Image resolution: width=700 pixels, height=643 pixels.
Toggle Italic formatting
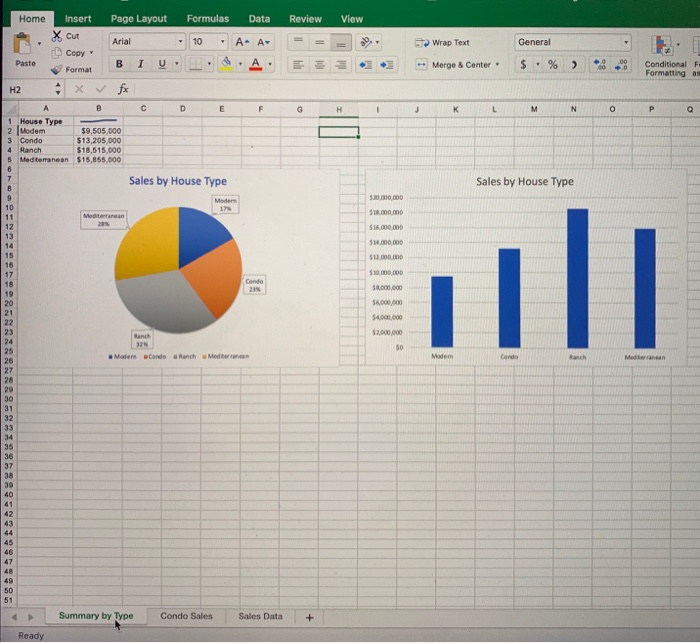point(141,64)
